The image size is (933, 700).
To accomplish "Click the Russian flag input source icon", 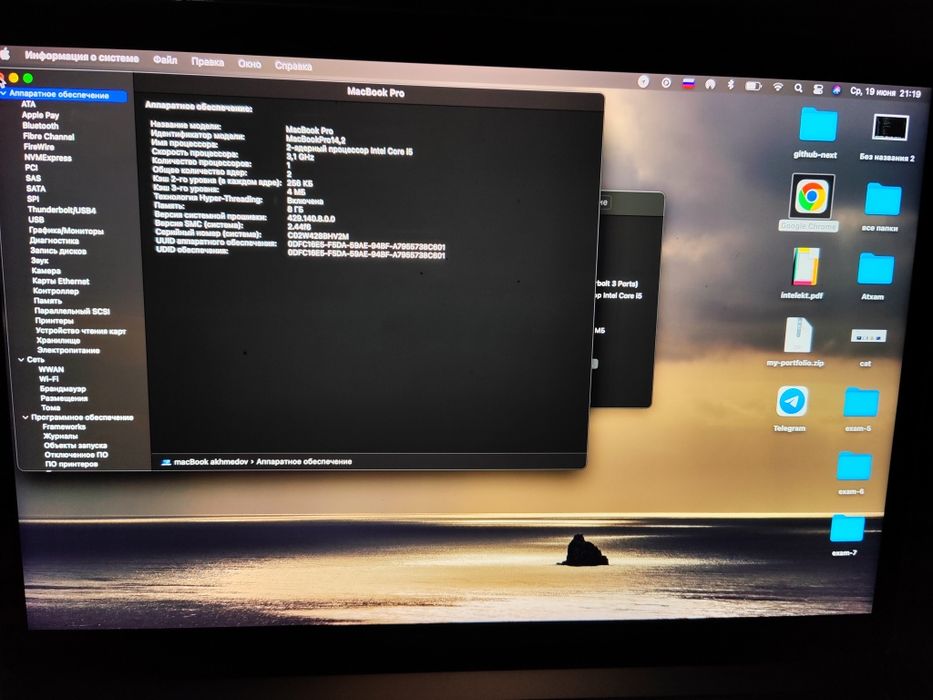I will click(x=688, y=83).
